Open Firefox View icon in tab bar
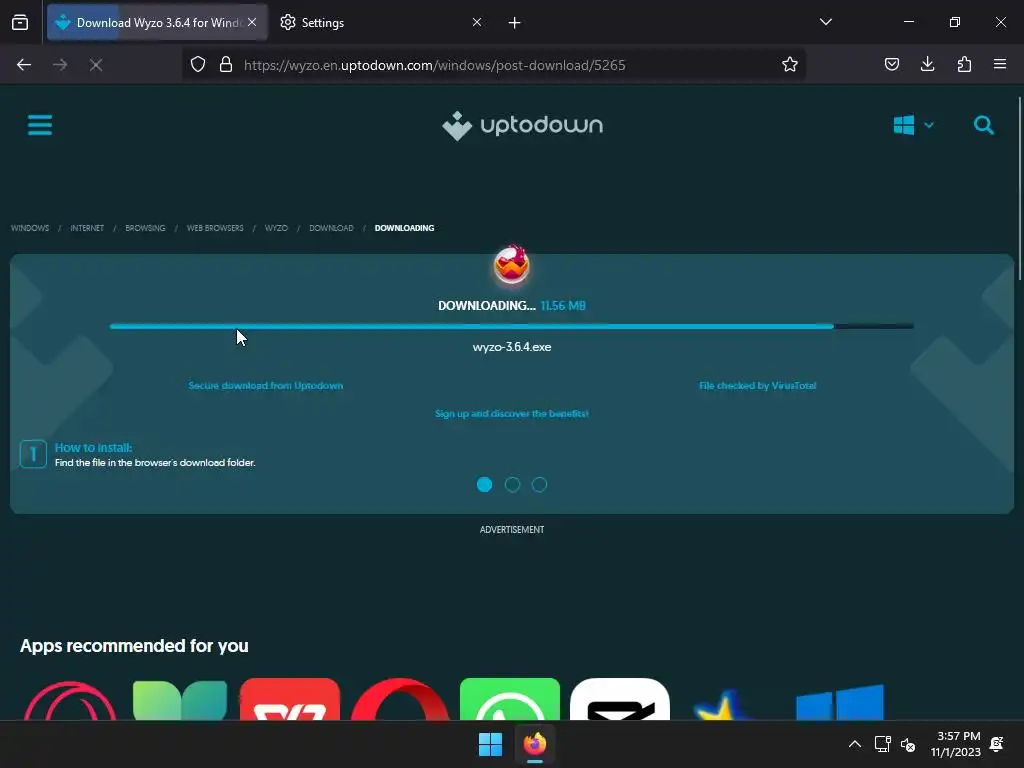This screenshot has width=1024, height=768. (x=20, y=22)
